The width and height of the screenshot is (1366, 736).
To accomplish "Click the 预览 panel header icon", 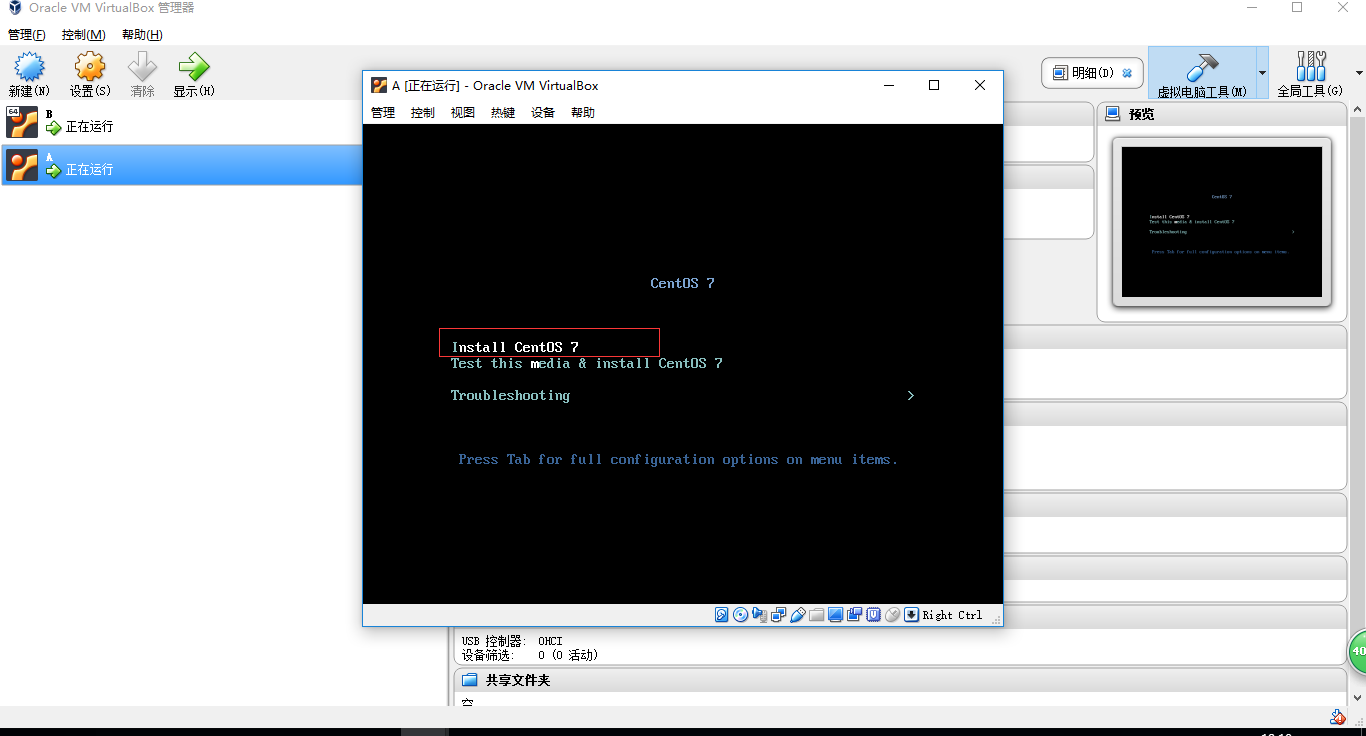I will 1114,114.
